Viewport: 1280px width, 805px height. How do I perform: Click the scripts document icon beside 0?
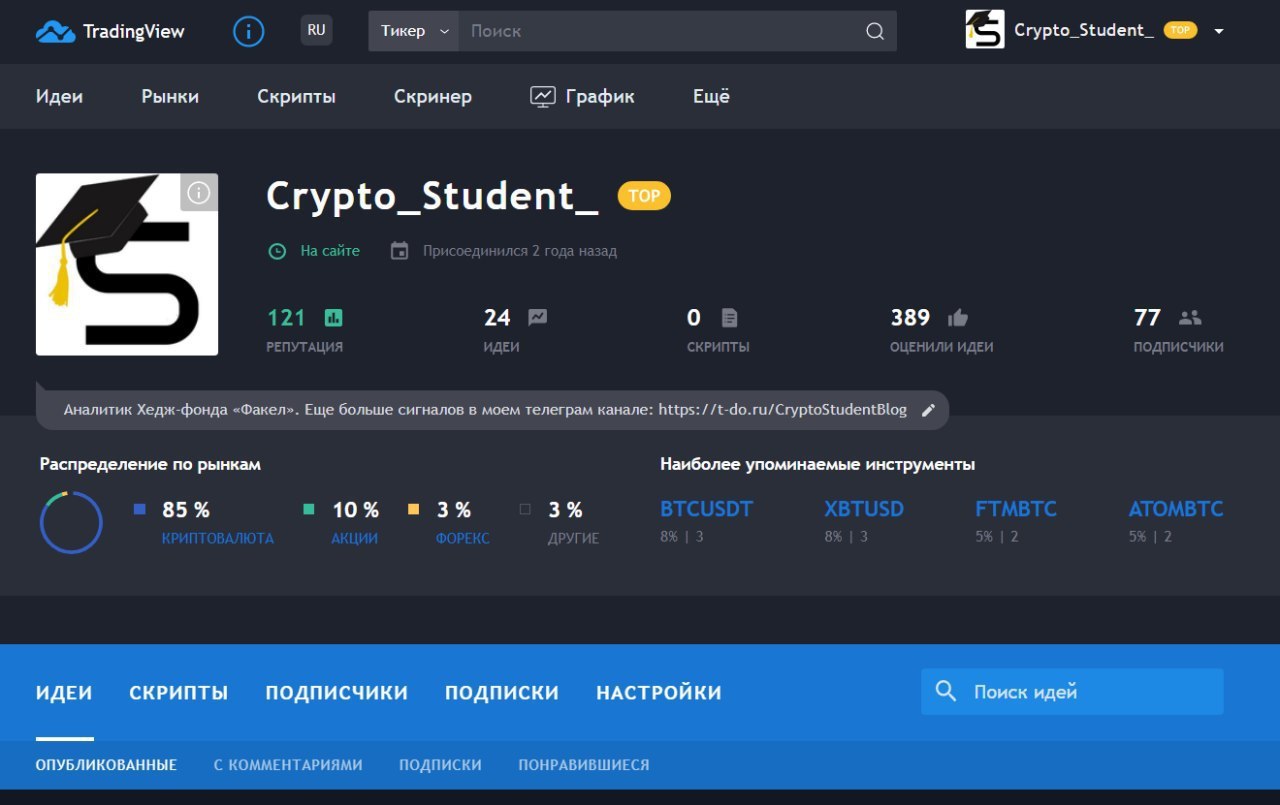(729, 318)
